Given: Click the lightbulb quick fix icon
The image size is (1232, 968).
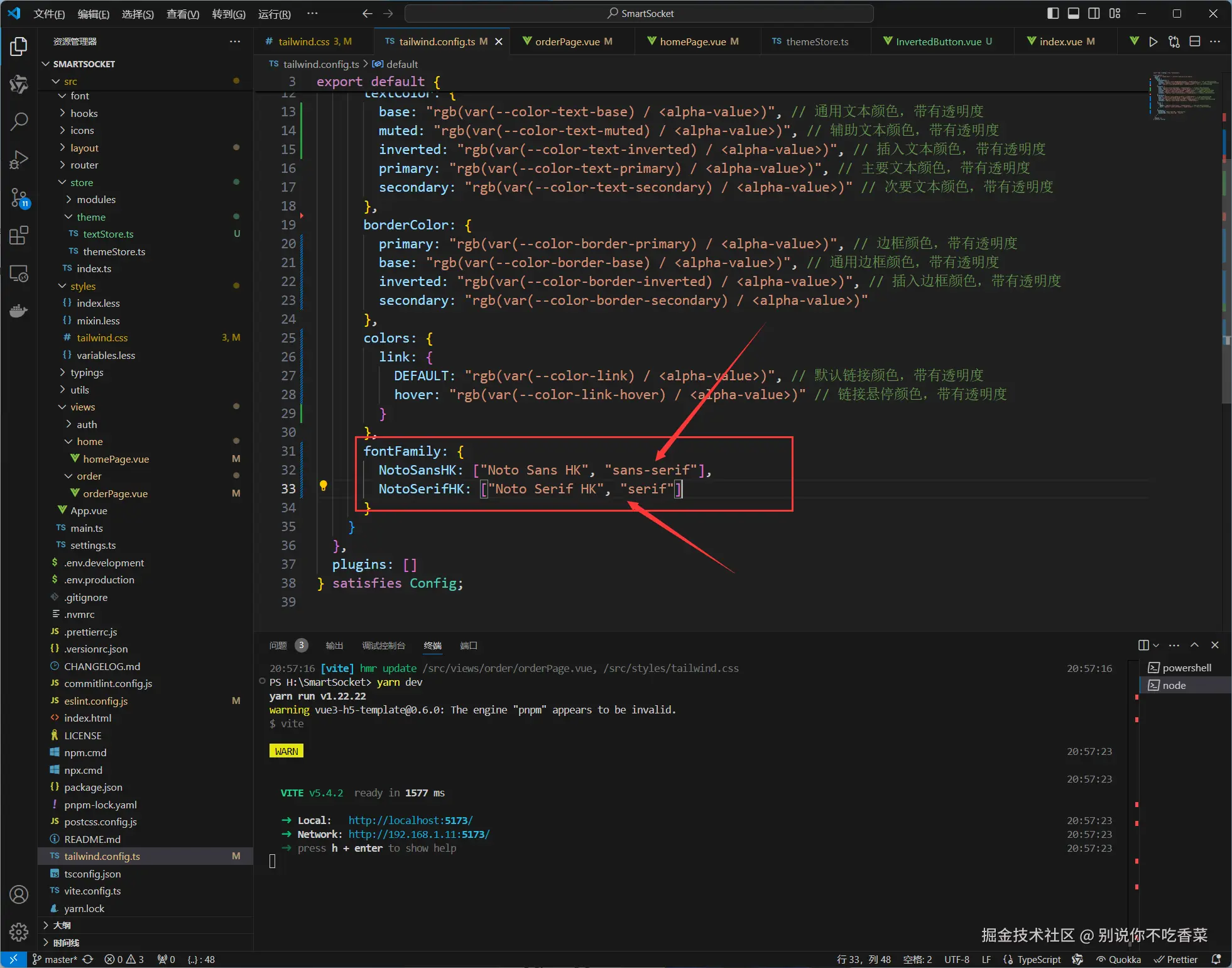Looking at the screenshot, I should [323, 486].
